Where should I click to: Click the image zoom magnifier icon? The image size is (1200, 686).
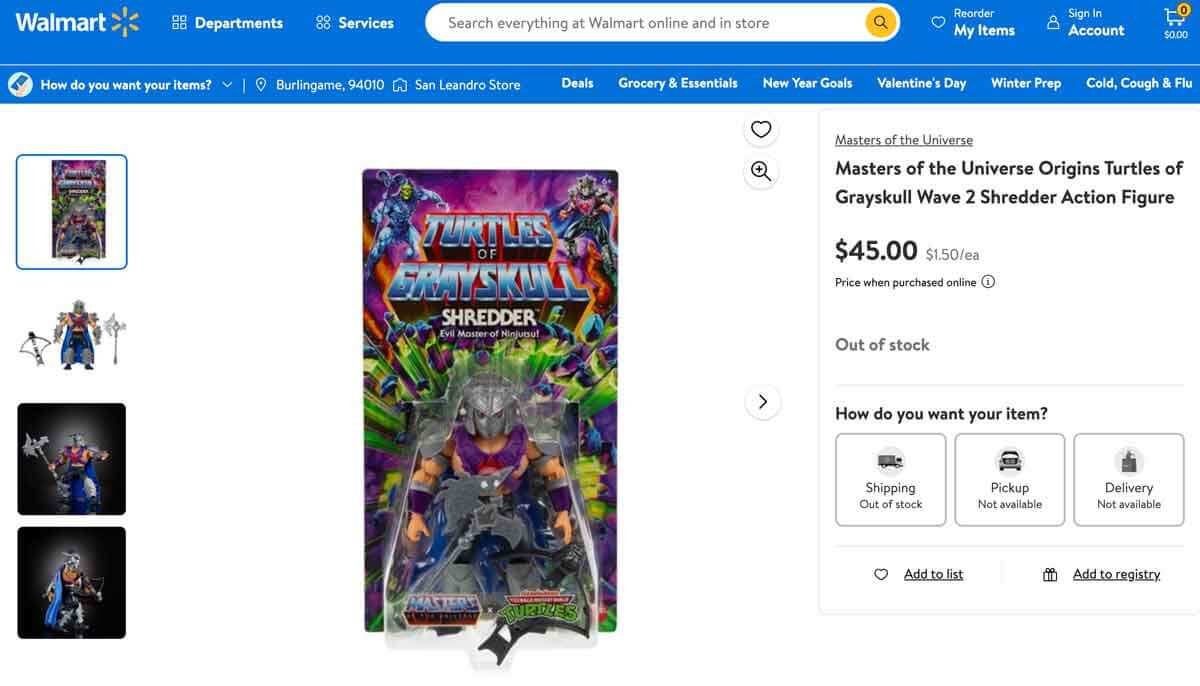[x=761, y=170]
